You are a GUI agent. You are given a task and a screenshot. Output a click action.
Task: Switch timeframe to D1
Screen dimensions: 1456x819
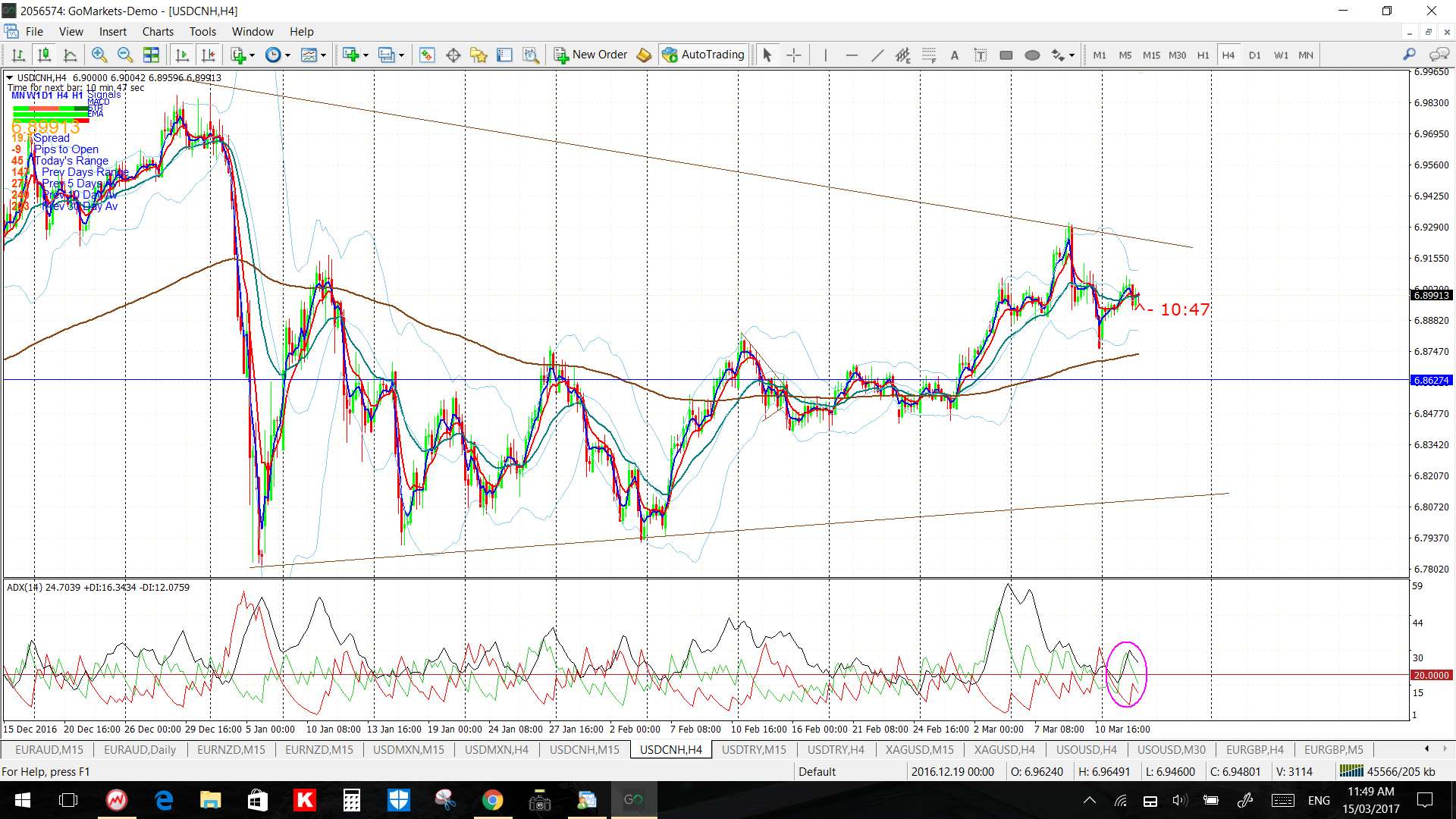[x=1254, y=55]
